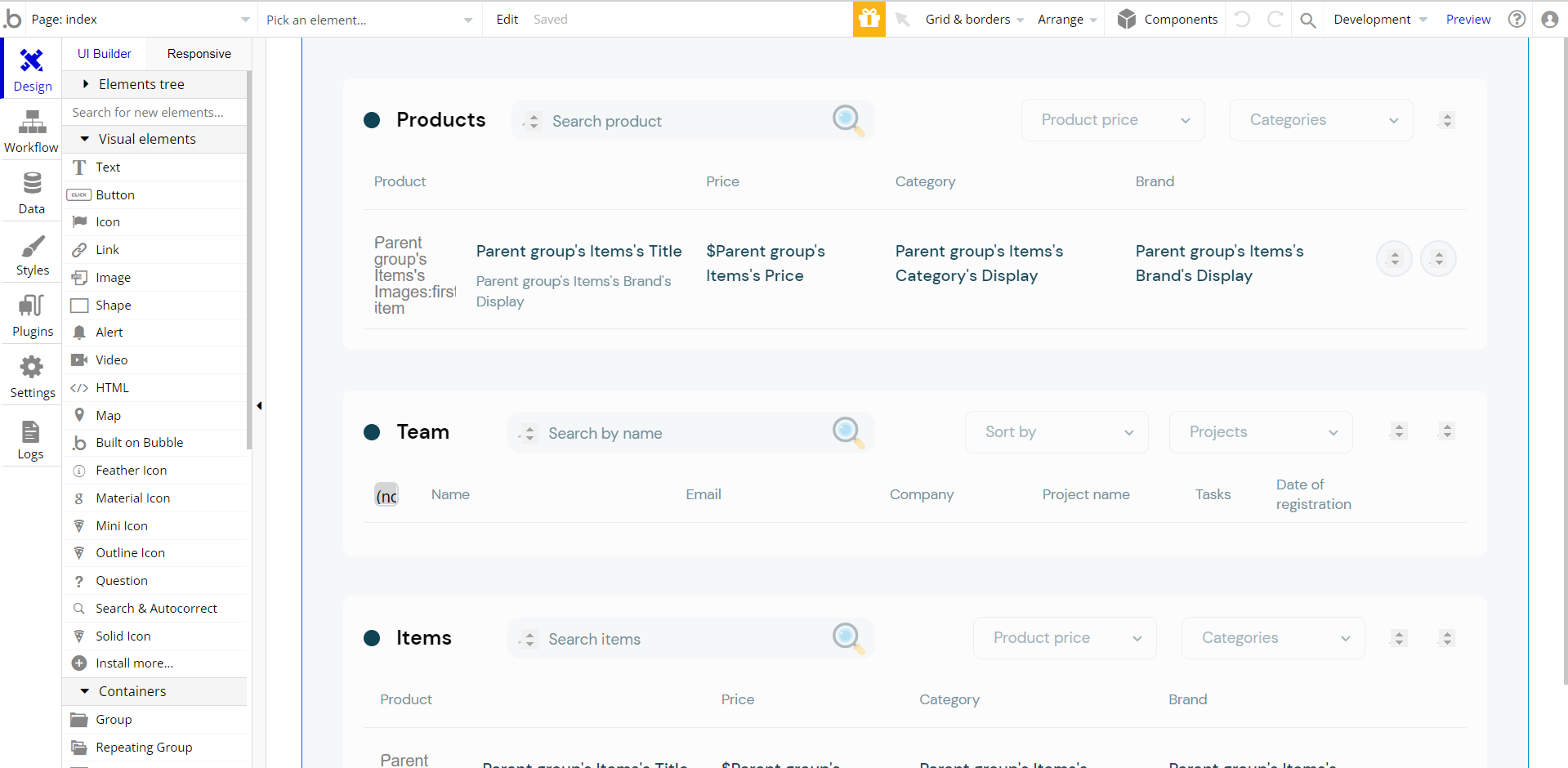
Task: Open the Design tab in sidebar
Action: pyautogui.click(x=32, y=69)
